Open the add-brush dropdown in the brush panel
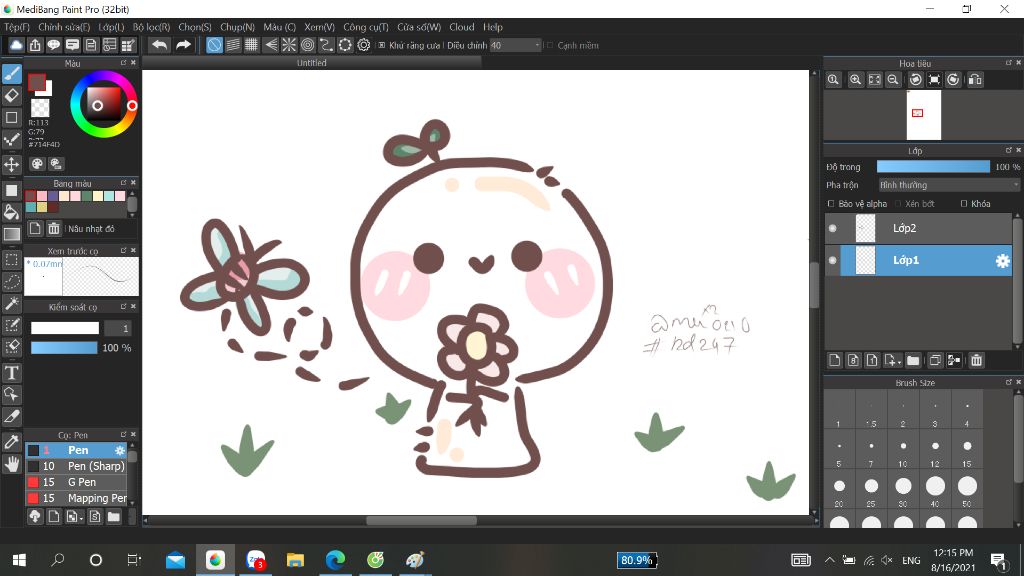 (x=74, y=517)
